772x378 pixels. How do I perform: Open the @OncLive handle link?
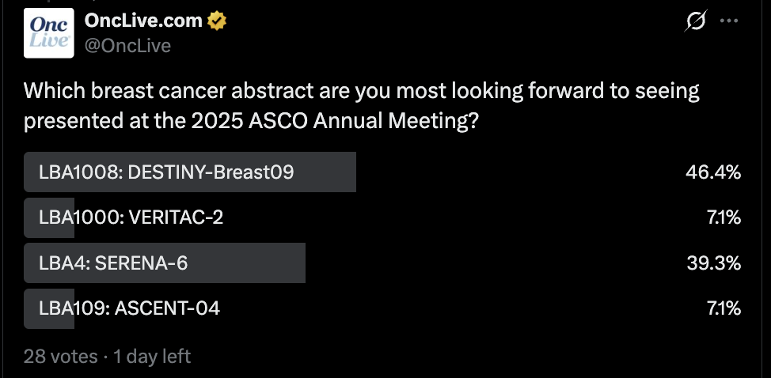click(128, 46)
